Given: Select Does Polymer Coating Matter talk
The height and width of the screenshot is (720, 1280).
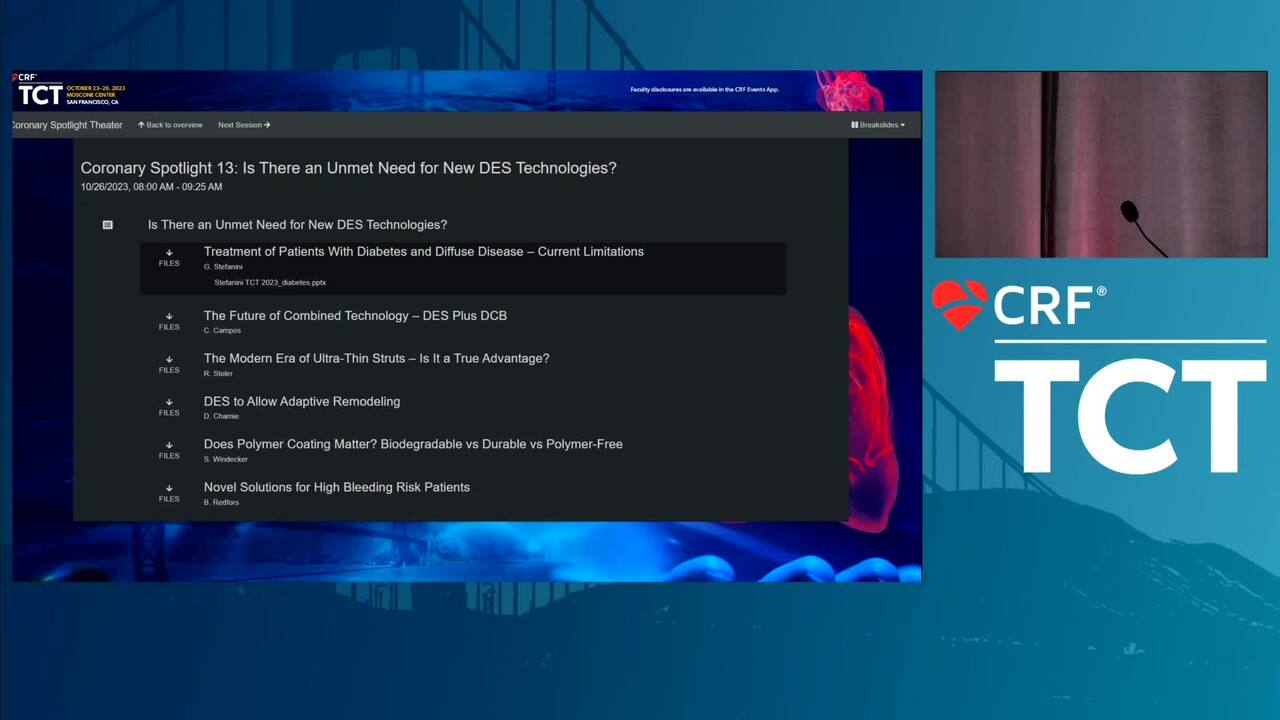Looking at the screenshot, I should (413, 444).
